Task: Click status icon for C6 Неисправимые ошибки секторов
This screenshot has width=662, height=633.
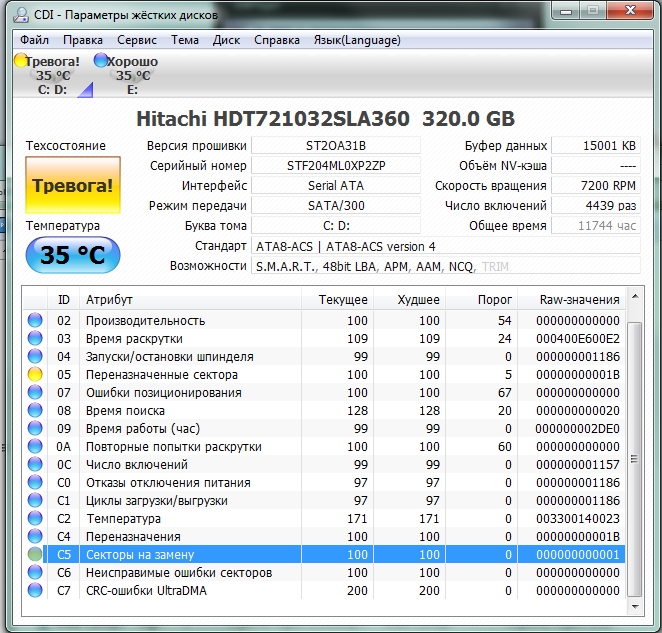Action: pyautogui.click(x=35, y=573)
